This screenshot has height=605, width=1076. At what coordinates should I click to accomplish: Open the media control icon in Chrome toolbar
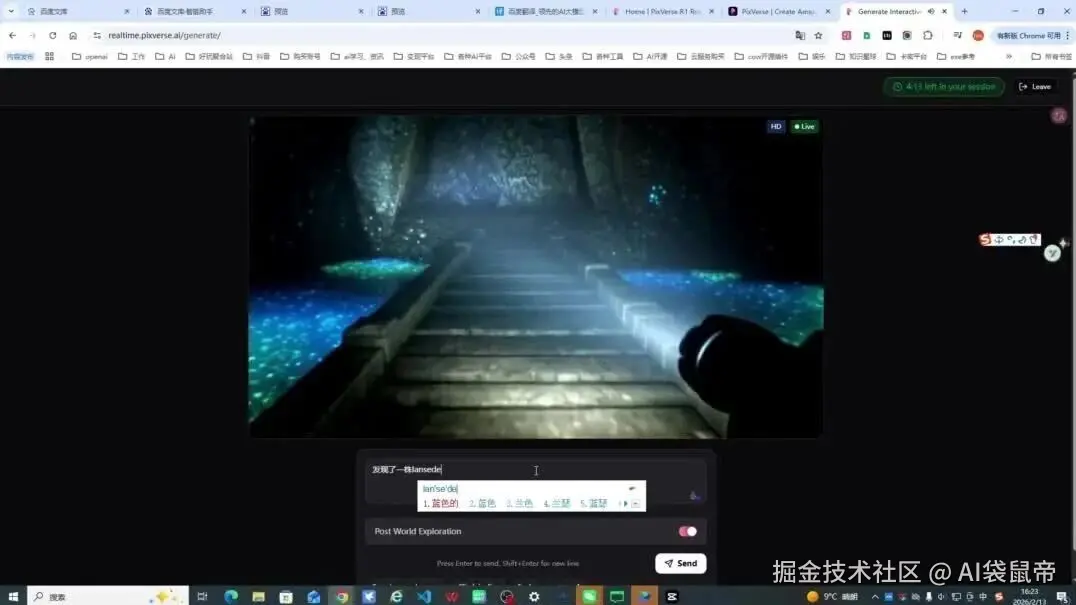coord(957,35)
